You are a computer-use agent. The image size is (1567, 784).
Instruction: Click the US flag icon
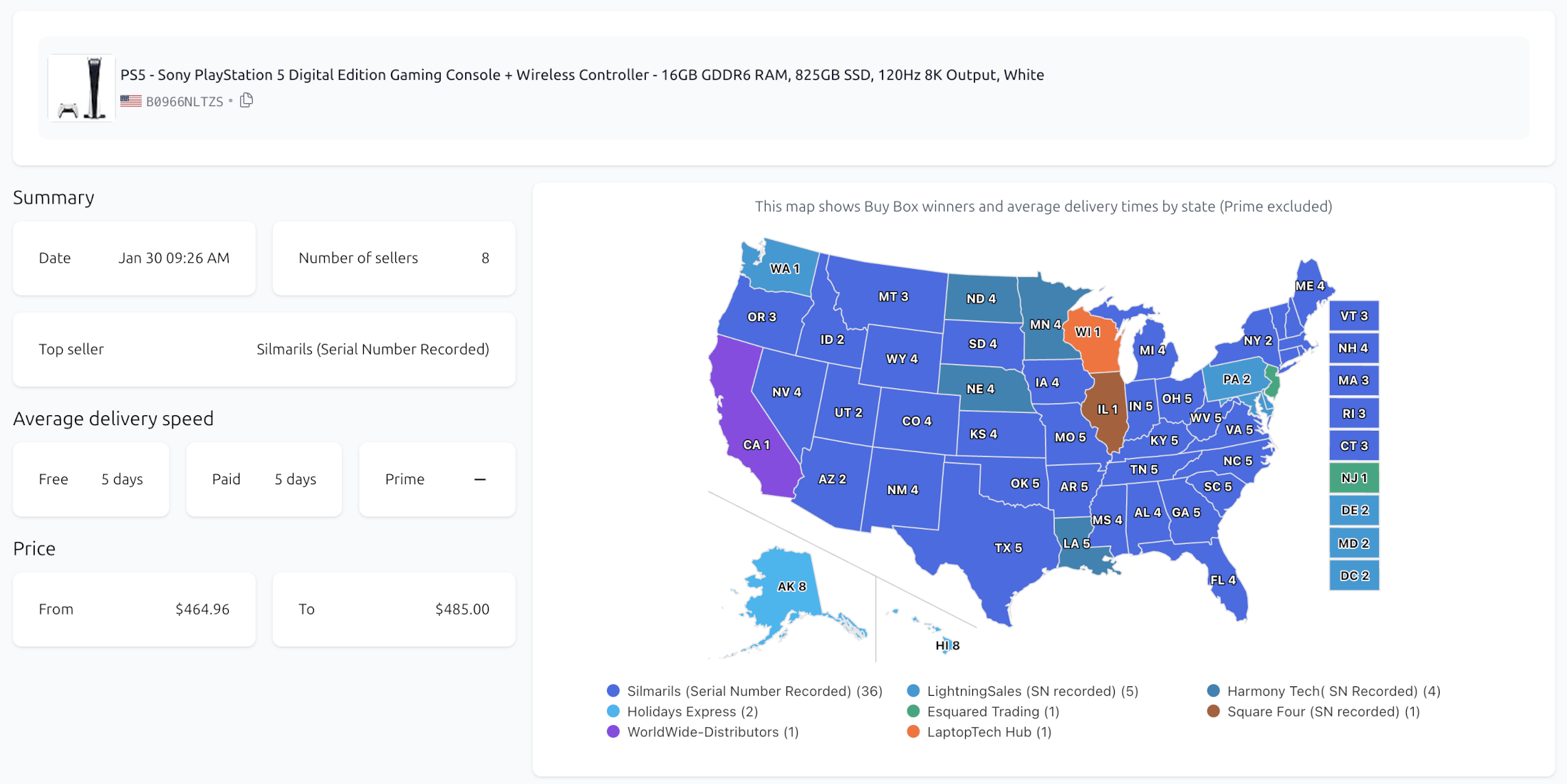click(x=131, y=101)
